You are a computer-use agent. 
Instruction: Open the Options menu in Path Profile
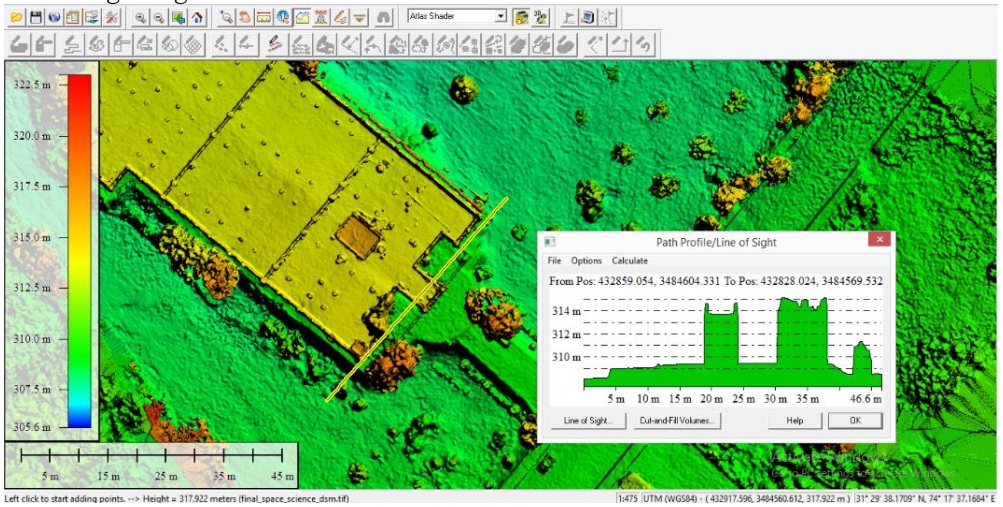(587, 261)
